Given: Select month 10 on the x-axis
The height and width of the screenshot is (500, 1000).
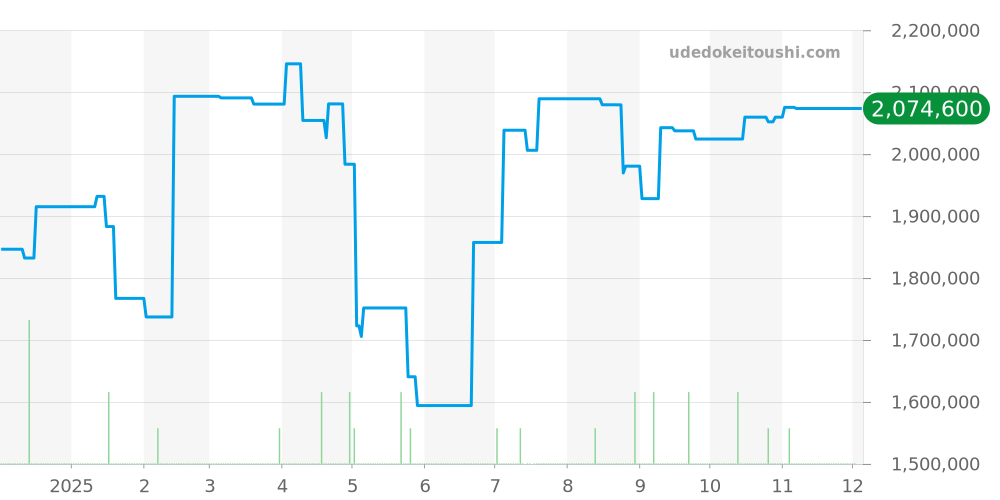Looking at the screenshot, I should click(709, 486).
